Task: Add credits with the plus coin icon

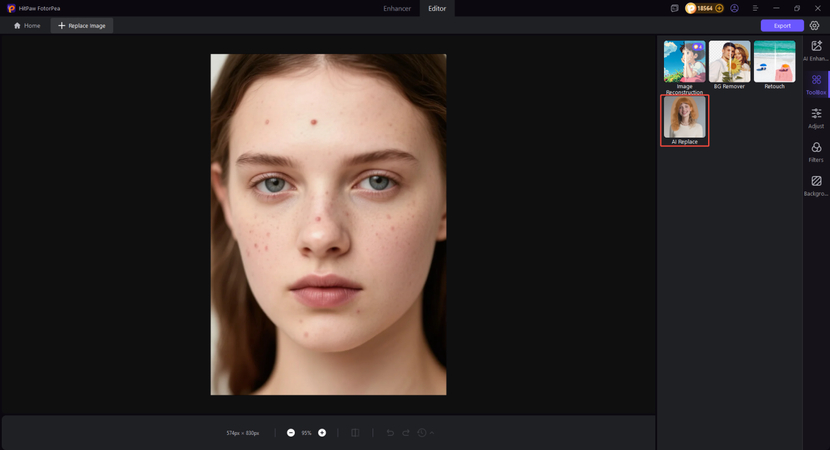Action: click(719, 8)
